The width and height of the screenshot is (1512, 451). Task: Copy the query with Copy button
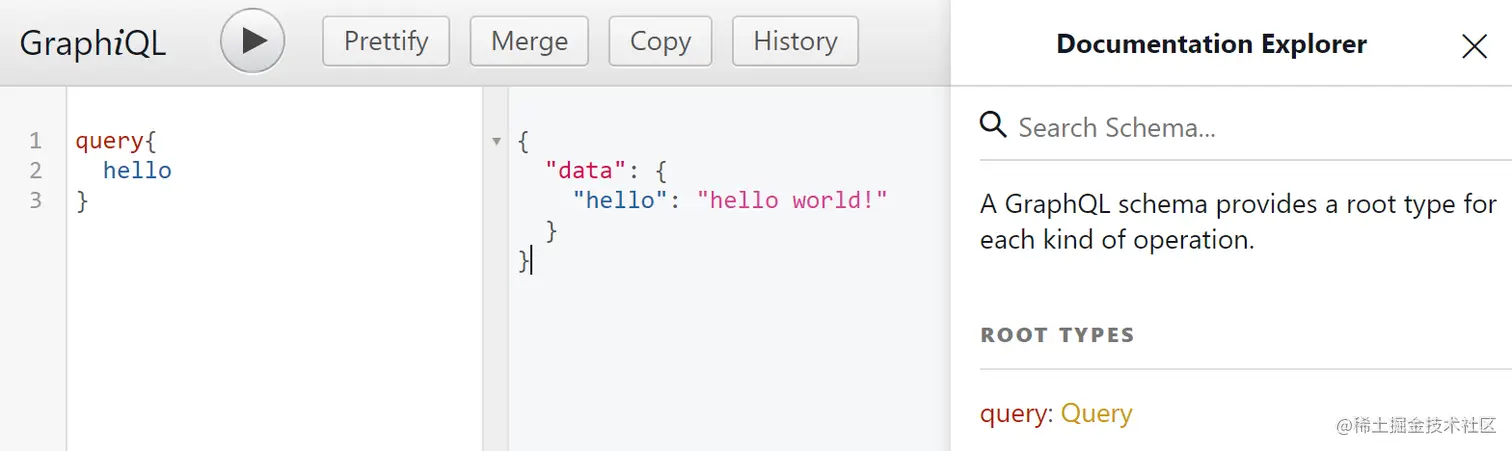[660, 41]
